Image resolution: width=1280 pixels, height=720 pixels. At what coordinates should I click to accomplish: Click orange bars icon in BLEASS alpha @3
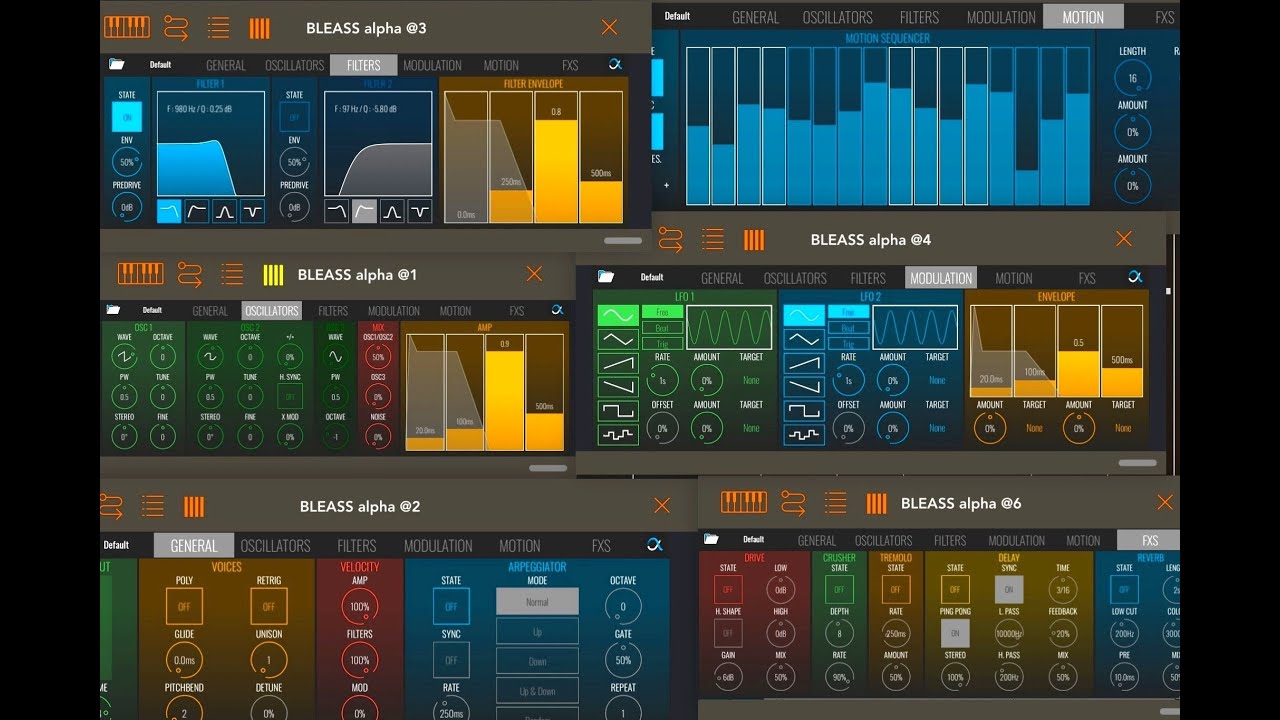point(259,27)
